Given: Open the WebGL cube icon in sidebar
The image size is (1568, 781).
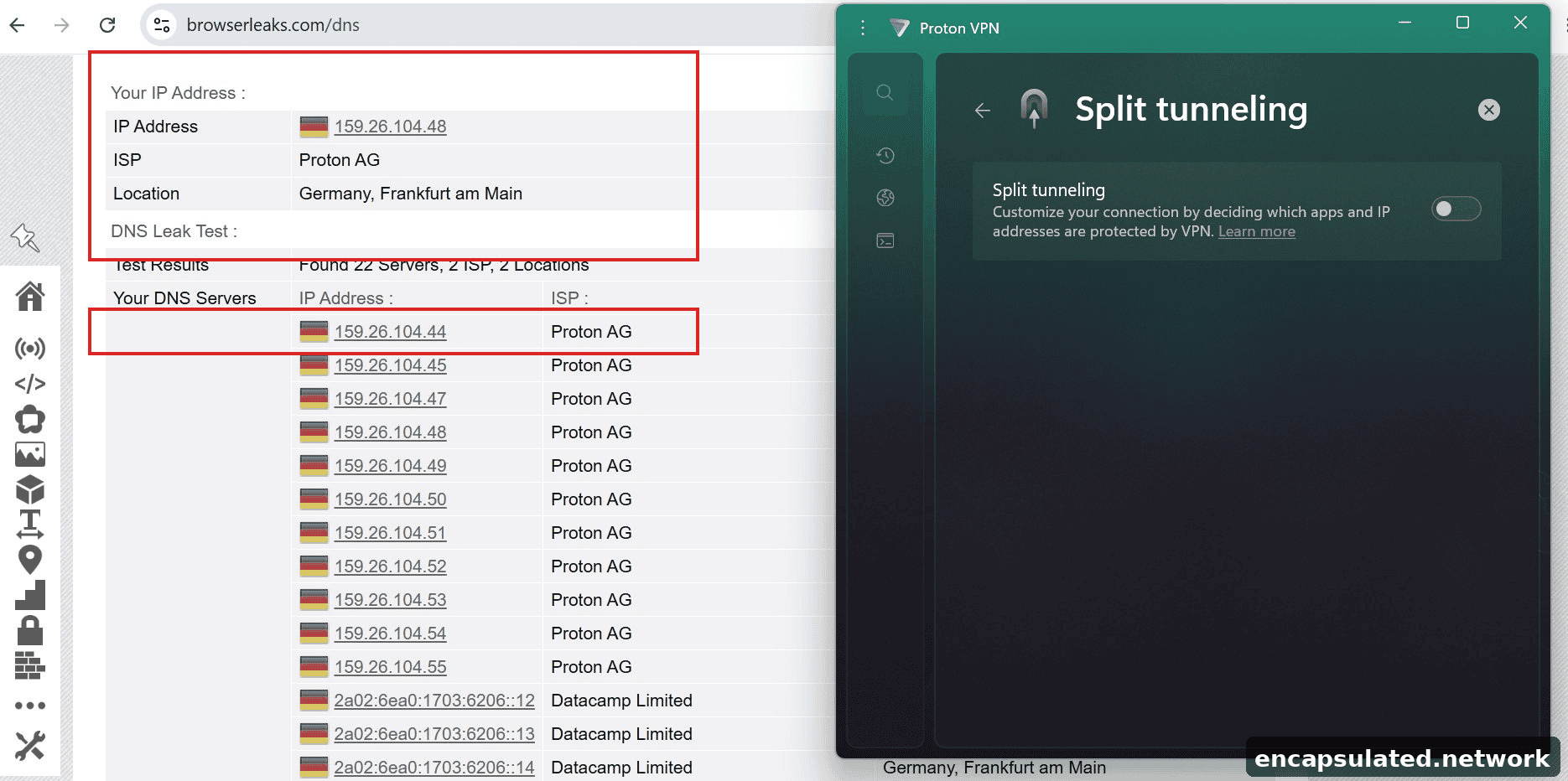Looking at the screenshot, I should tap(30, 489).
